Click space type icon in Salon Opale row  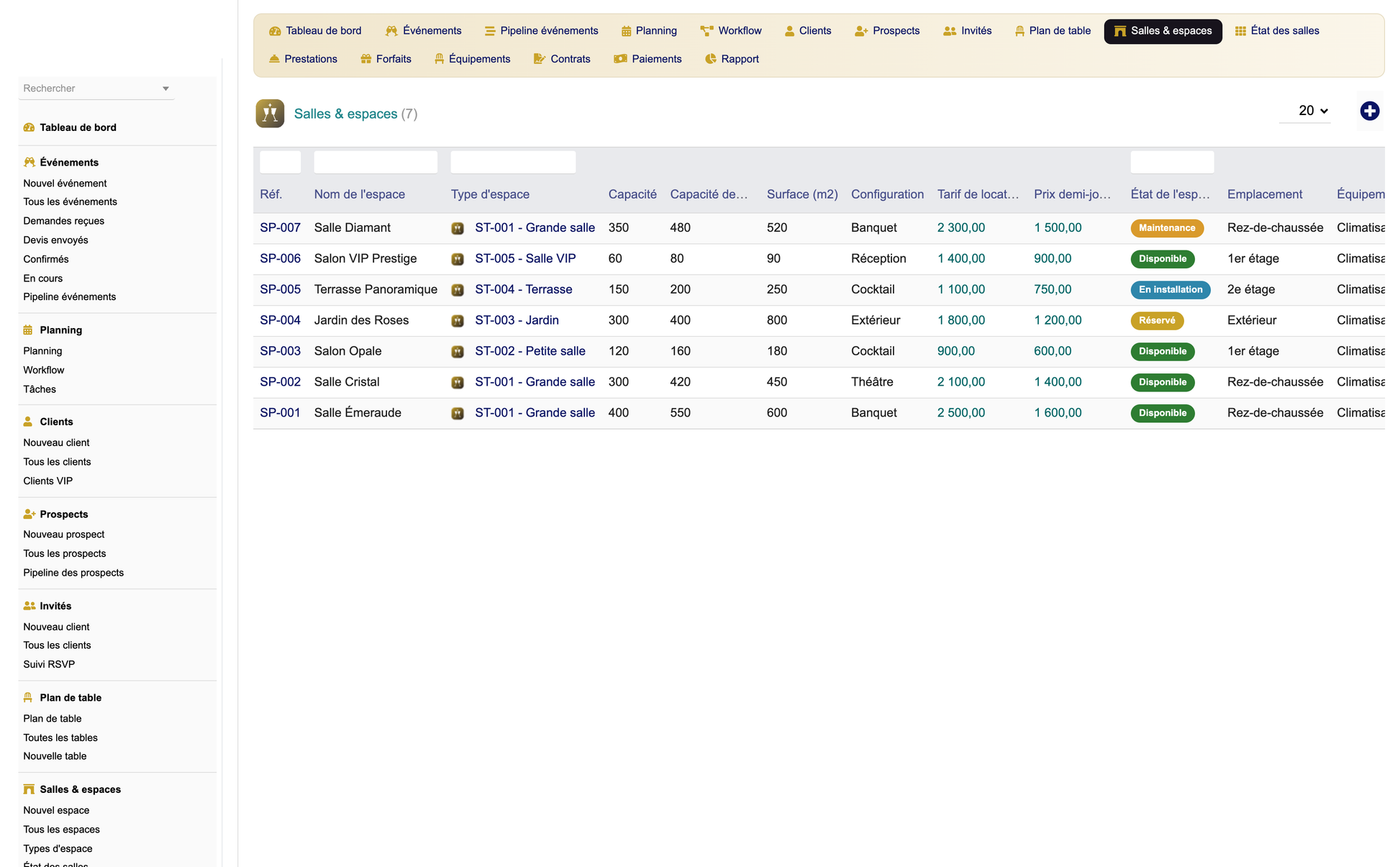coord(458,352)
